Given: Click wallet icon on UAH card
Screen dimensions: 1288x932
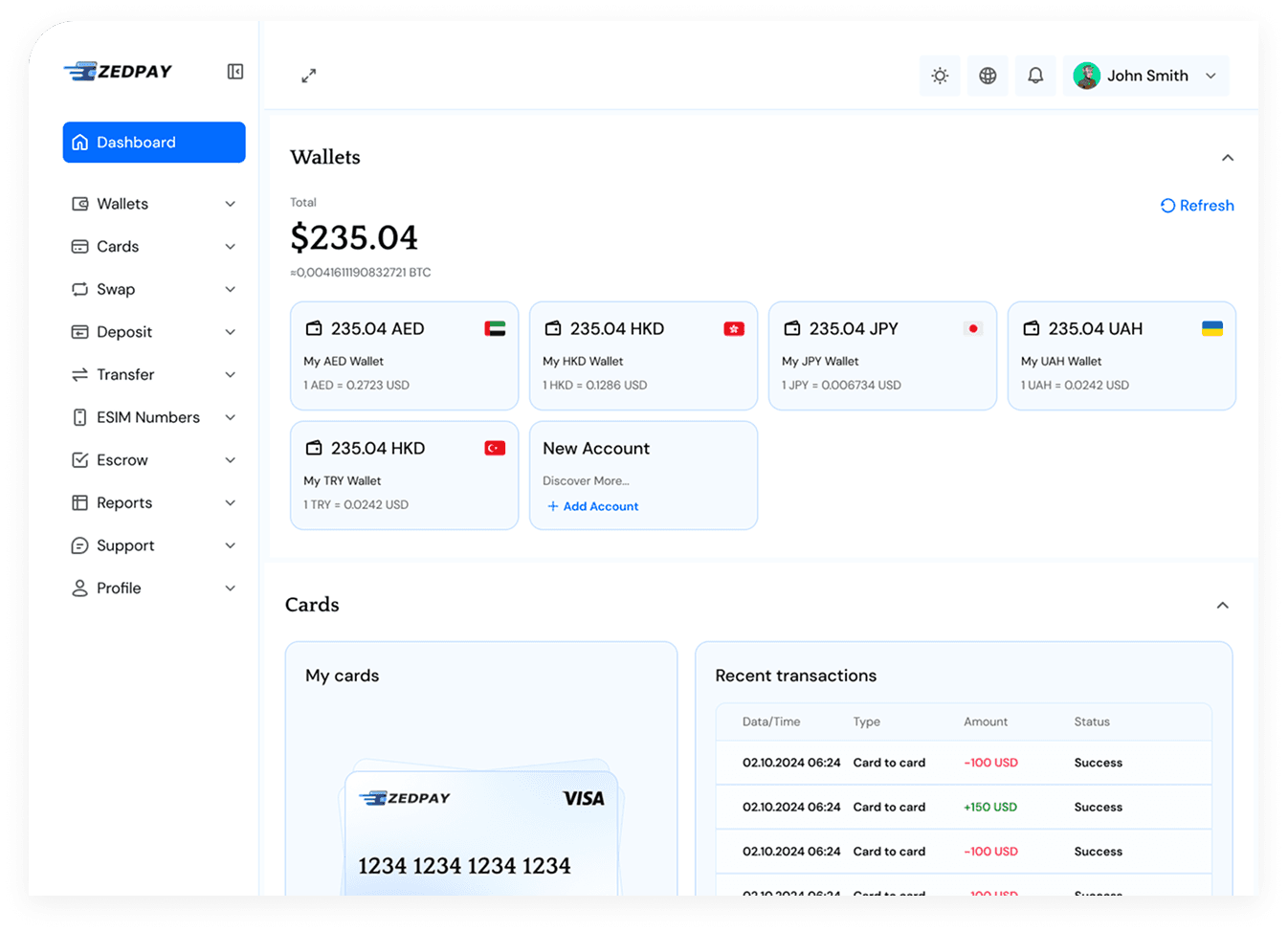Looking at the screenshot, I should pos(1031,328).
